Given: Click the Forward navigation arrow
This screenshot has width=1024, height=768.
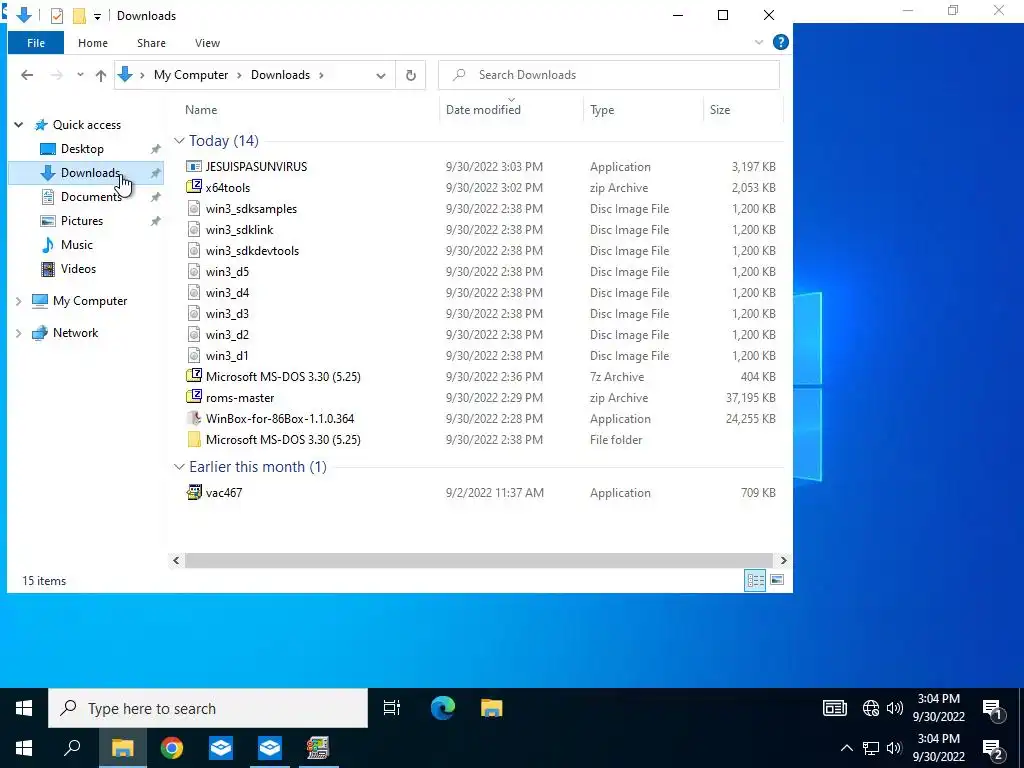Looking at the screenshot, I should pos(57,75).
